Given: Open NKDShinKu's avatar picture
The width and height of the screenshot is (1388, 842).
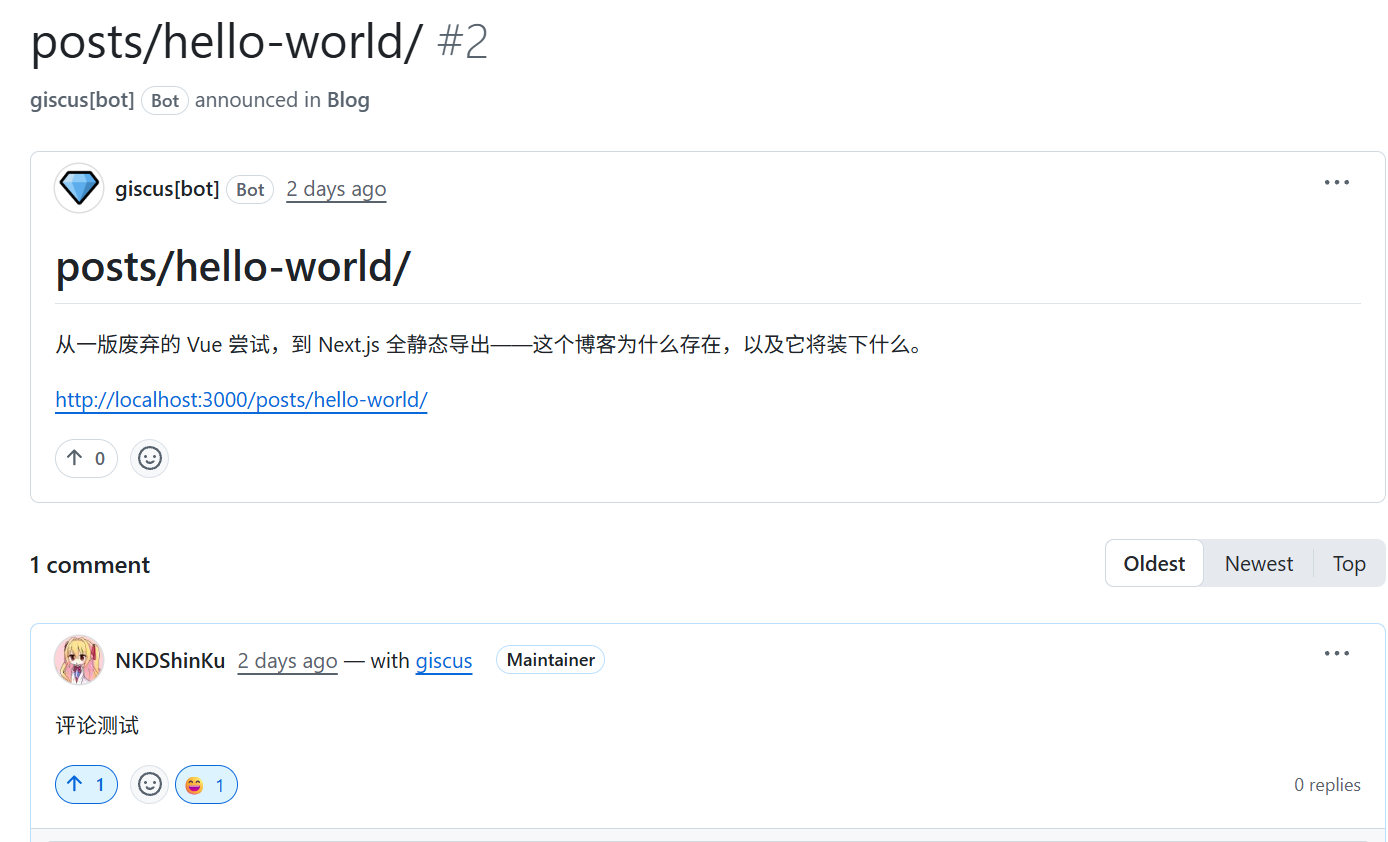Looking at the screenshot, I should (x=79, y=660).
